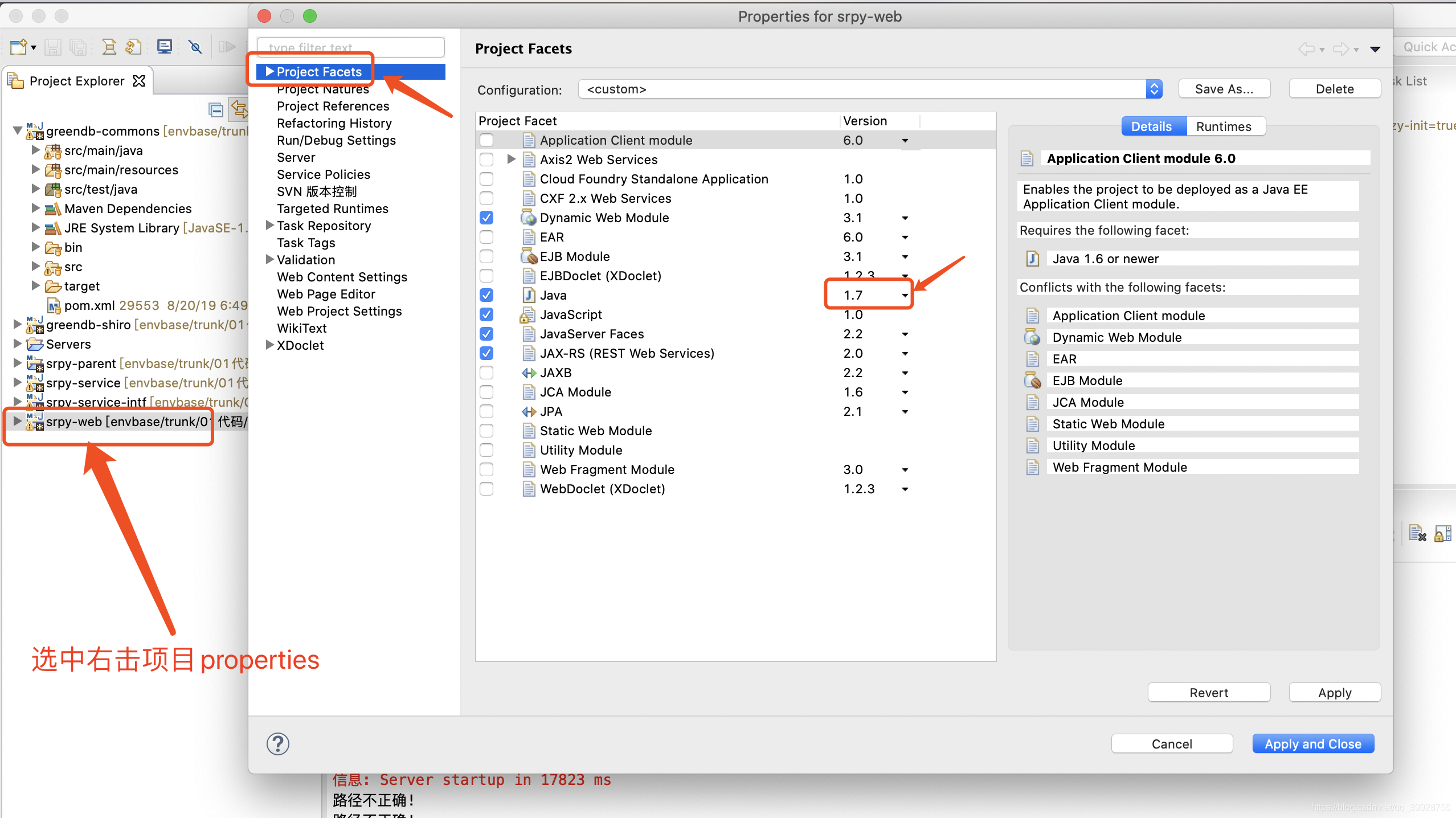Screen dimensions: 1456x818
Task: Expand the Axis2 Web Services facet
Action: point(511,159)
